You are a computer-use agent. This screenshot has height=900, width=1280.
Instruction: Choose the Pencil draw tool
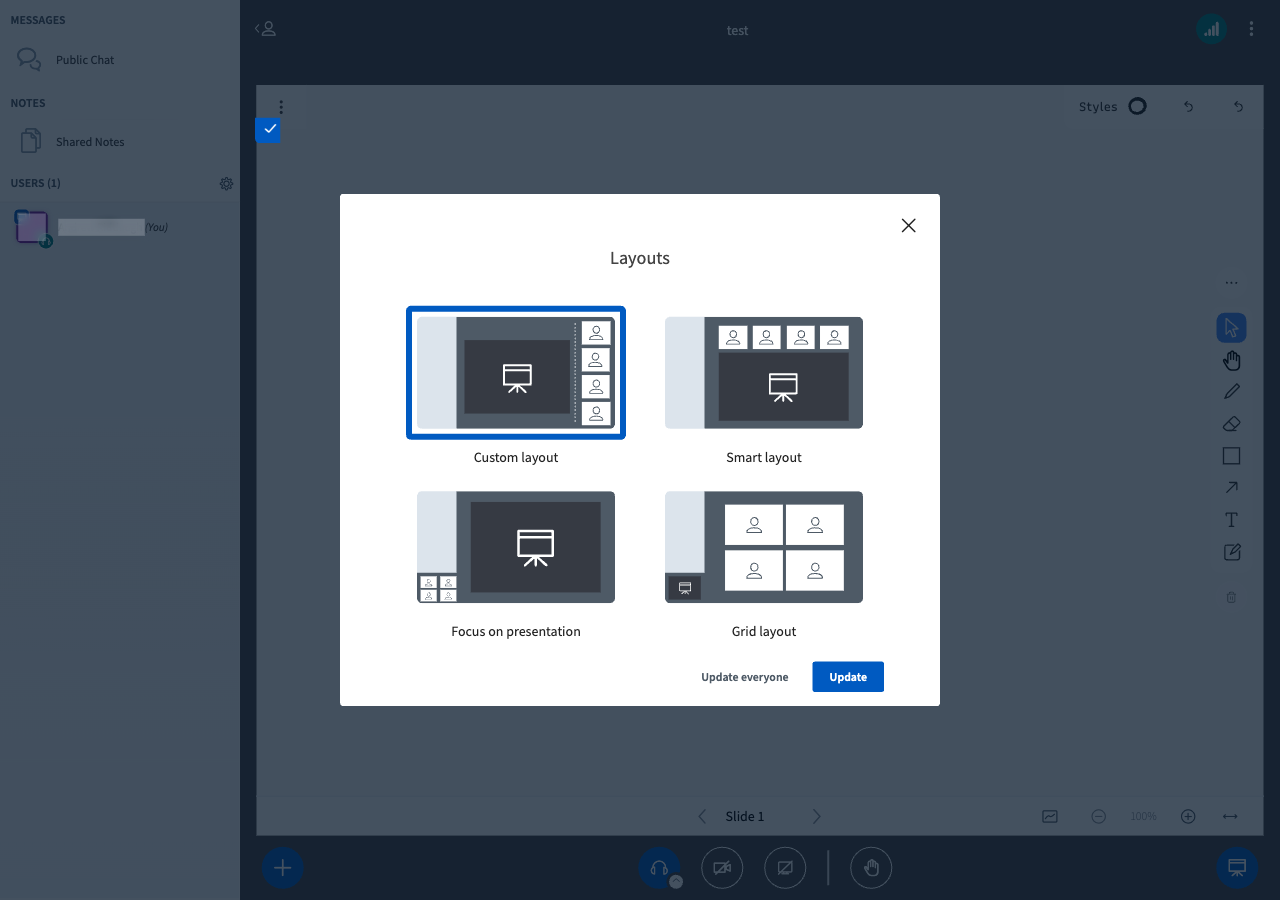click(1231, 392)
